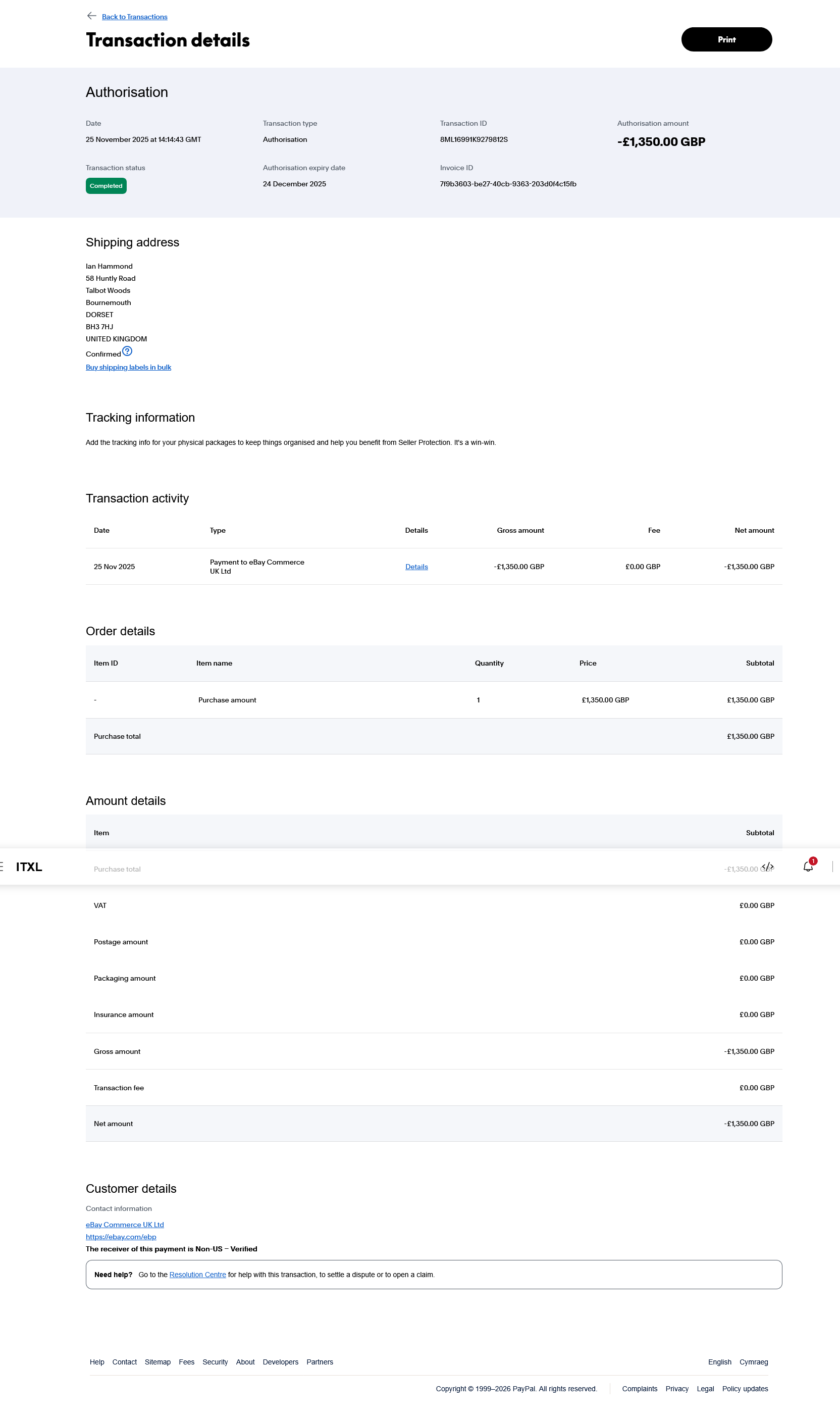Image resolution: width=840 pixels, height=1419 pixels.
Task: Open About in the footer
Action: coord(245,1362)
